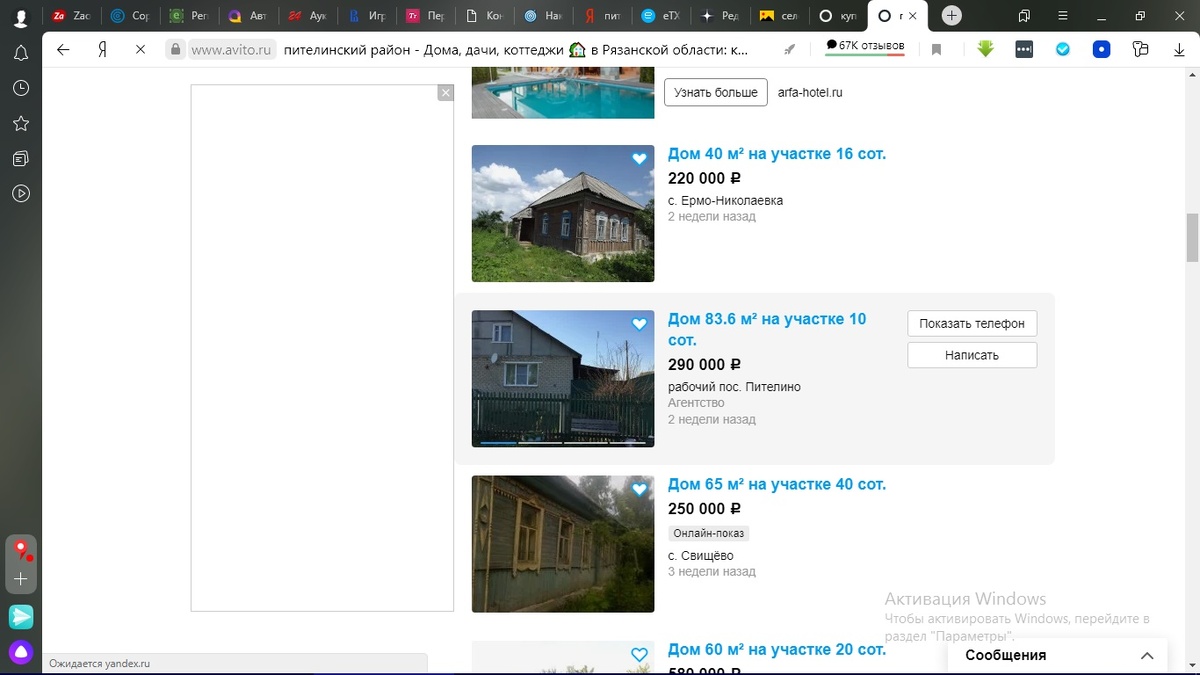
Task: Open the 67K отзывов site reviews
Action: (x=865, y=46)
